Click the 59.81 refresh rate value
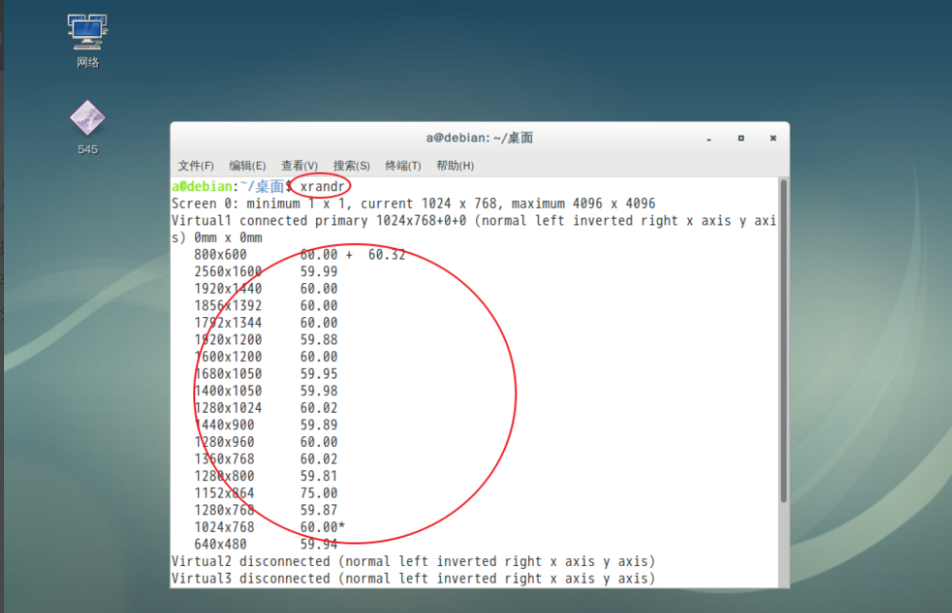Screen dimensions: 952x613 319,475
